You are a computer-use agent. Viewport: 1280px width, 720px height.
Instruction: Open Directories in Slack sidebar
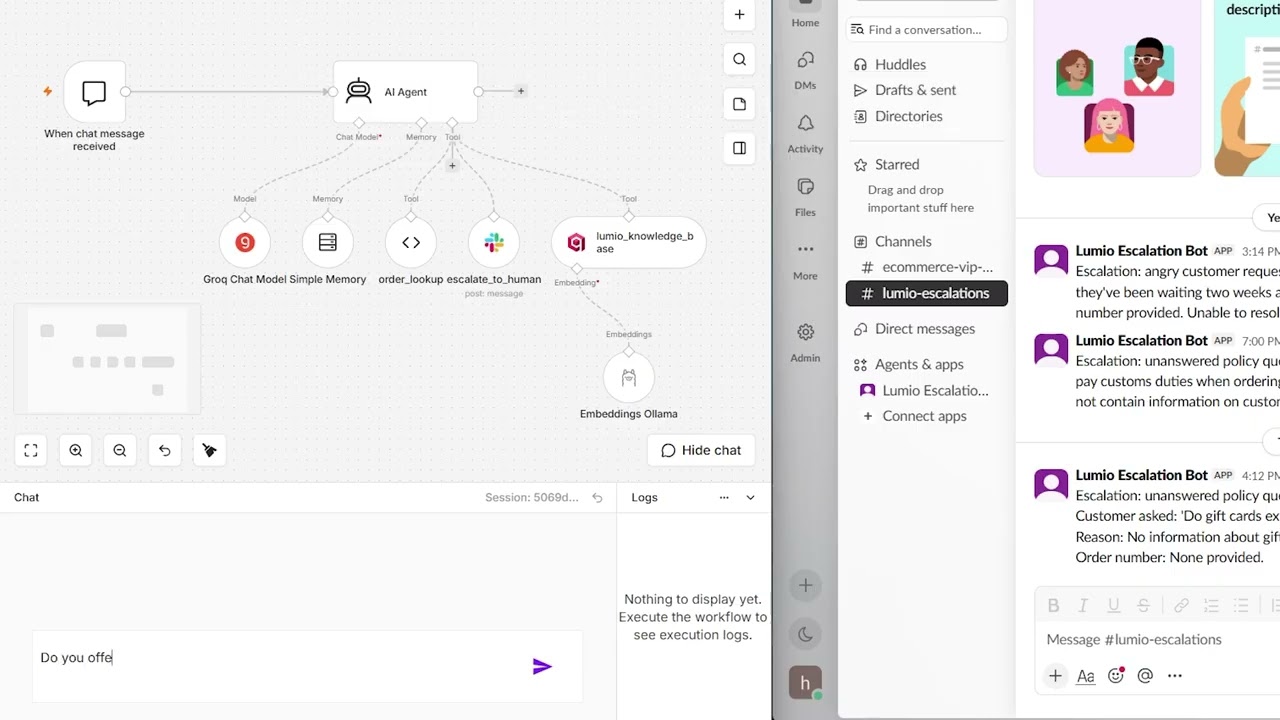(x=908, y=116)
